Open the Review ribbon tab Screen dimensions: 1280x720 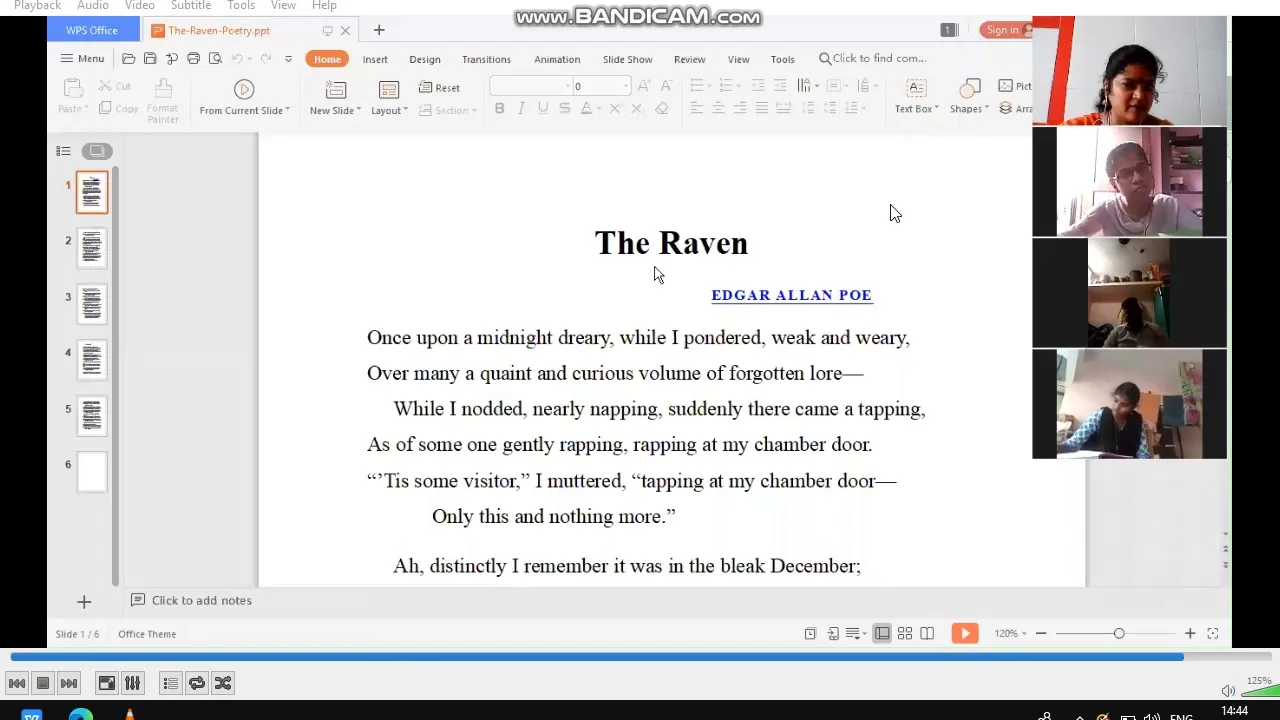pos(689,59)
